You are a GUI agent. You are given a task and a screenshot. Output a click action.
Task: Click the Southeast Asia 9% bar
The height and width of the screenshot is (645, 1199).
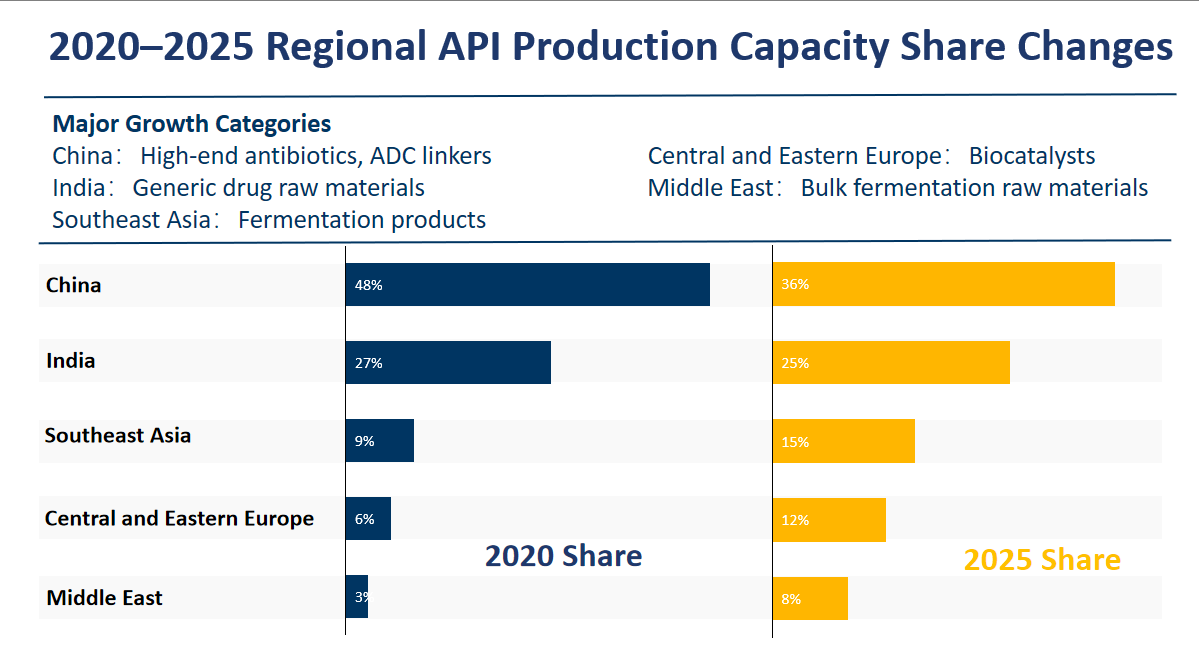tap(378, 440)
